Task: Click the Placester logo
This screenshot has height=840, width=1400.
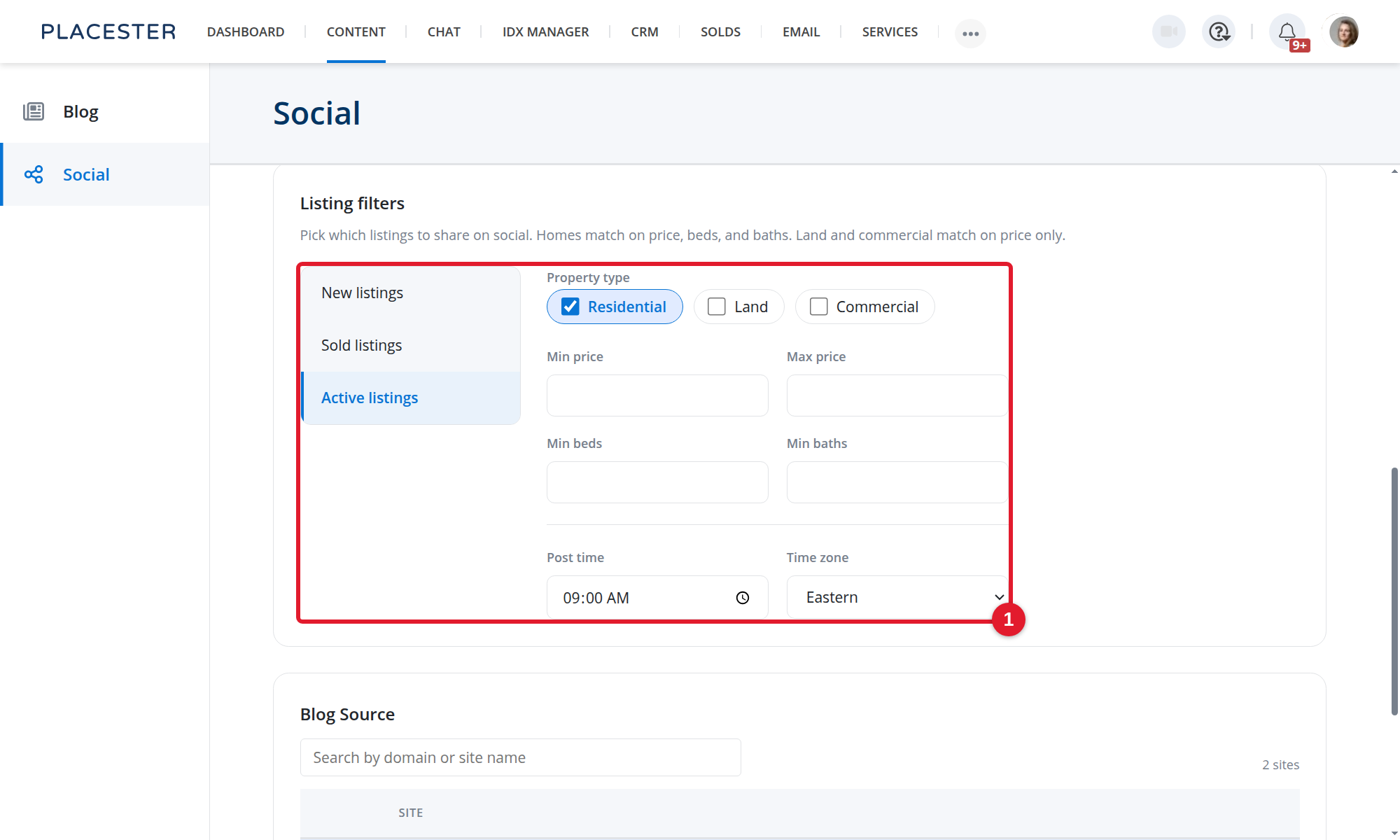Action: 108,31
